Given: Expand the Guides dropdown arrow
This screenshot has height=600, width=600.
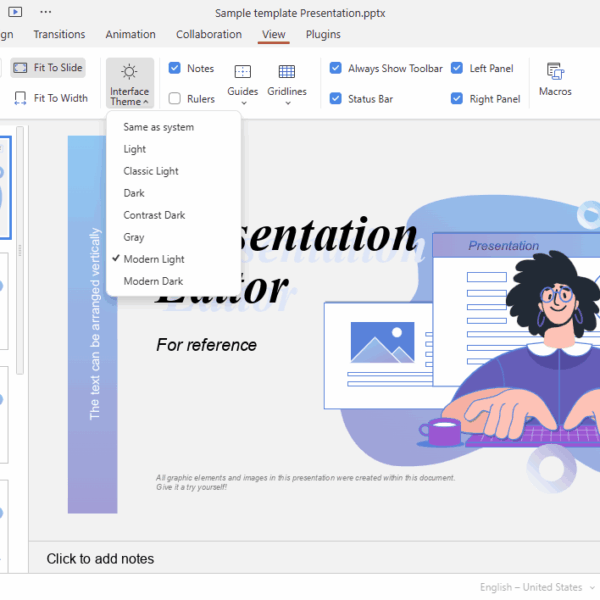Looking at the screenshot, I should [244, 103].
